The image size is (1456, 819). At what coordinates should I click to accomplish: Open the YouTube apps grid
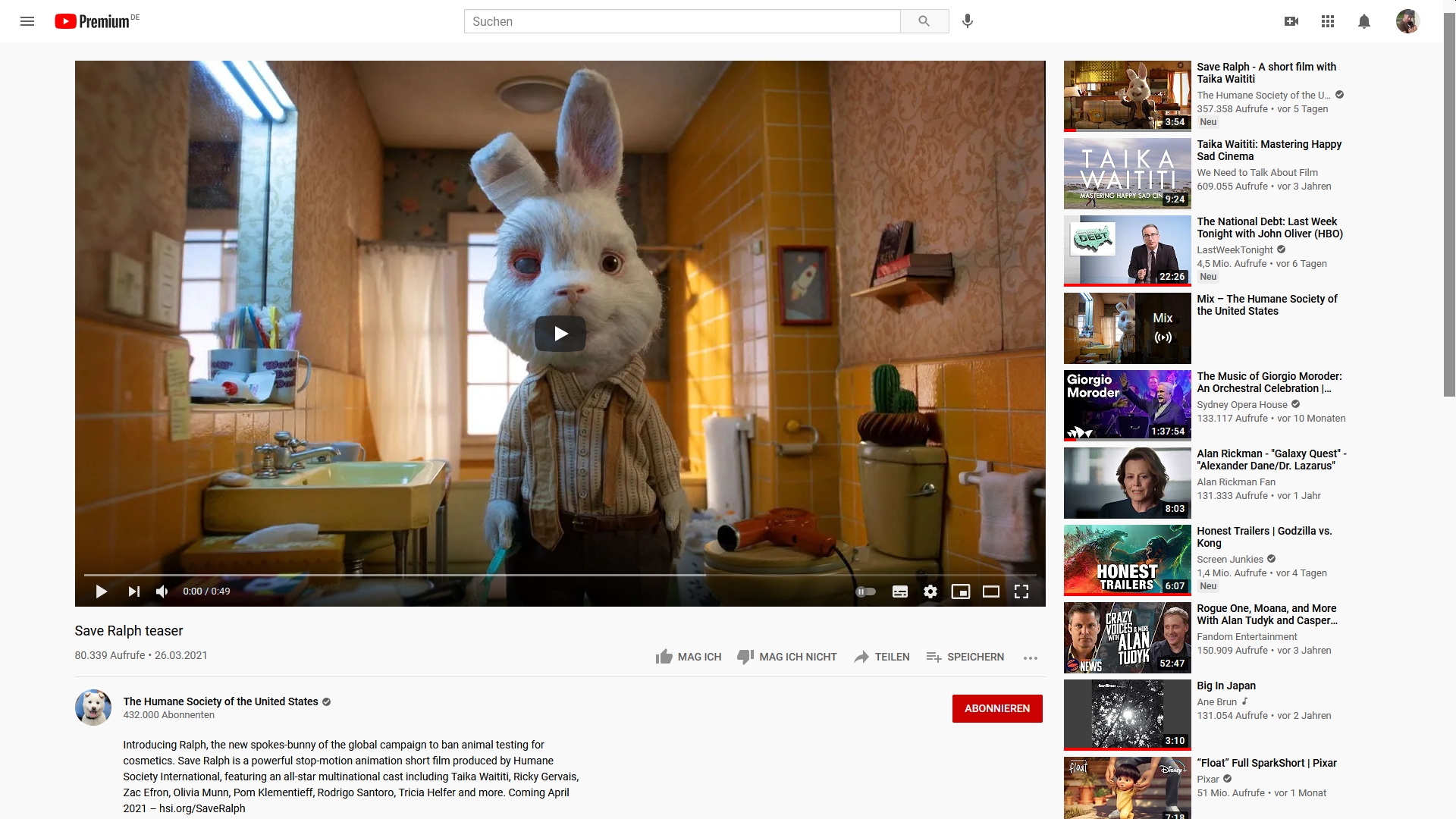[1327, 21]
